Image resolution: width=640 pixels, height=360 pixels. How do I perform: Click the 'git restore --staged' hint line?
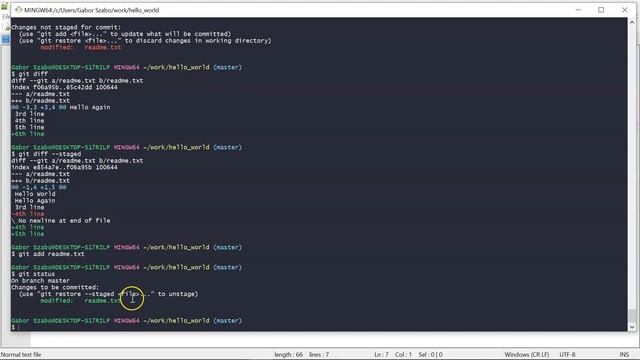point(108,294)
